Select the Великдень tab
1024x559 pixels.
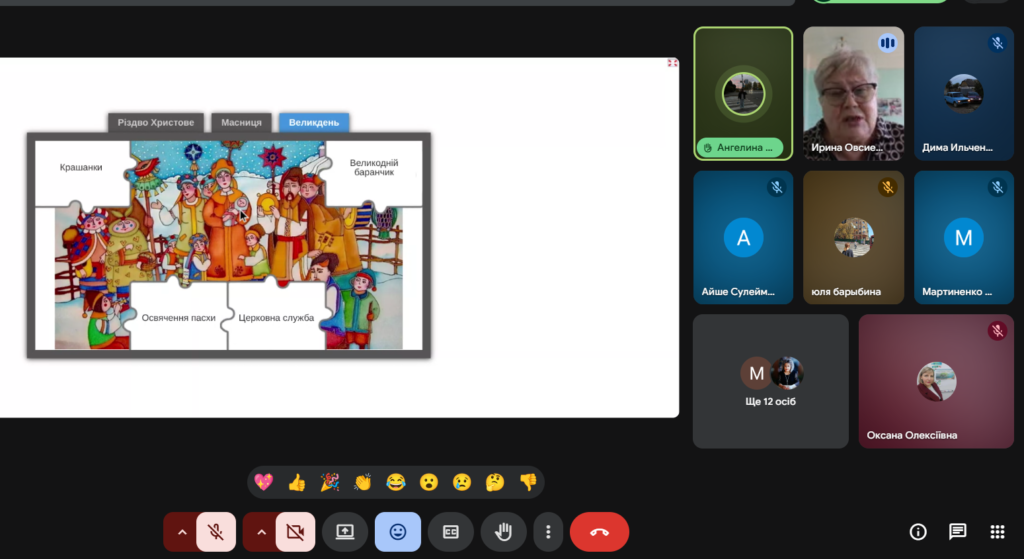pyautogui.click(x=313, y=123)
